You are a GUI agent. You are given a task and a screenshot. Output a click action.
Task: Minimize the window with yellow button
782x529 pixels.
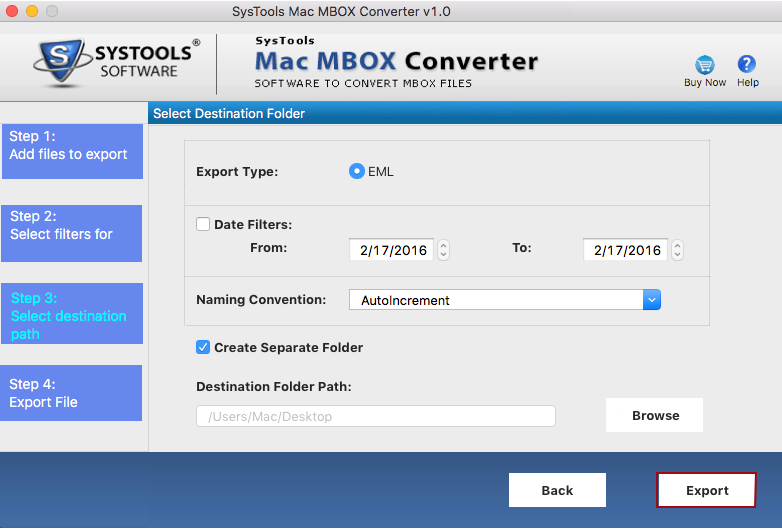(32, 10)
